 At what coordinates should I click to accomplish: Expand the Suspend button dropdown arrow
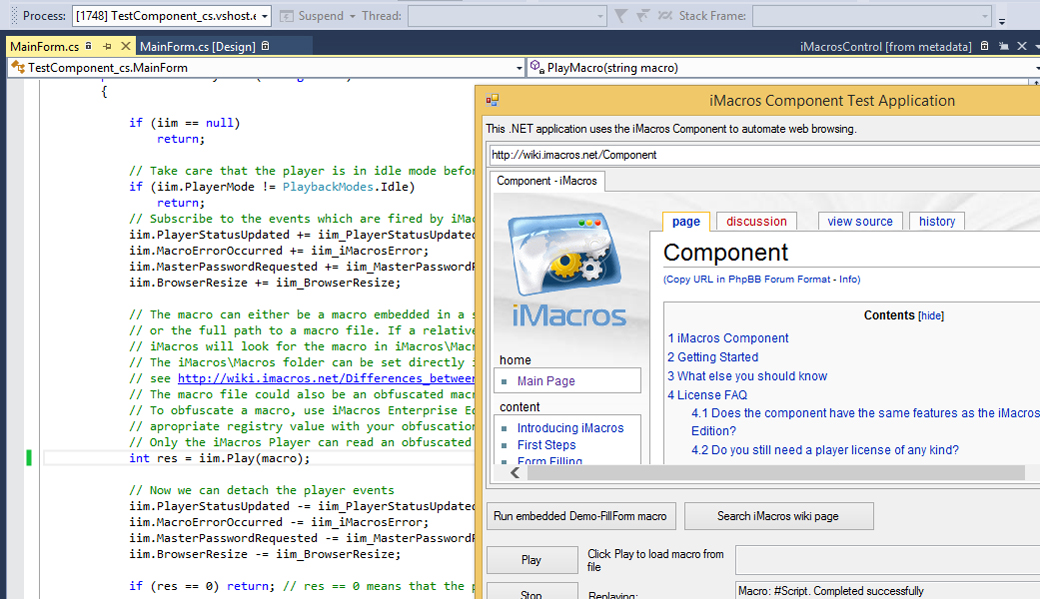(352, 16)
